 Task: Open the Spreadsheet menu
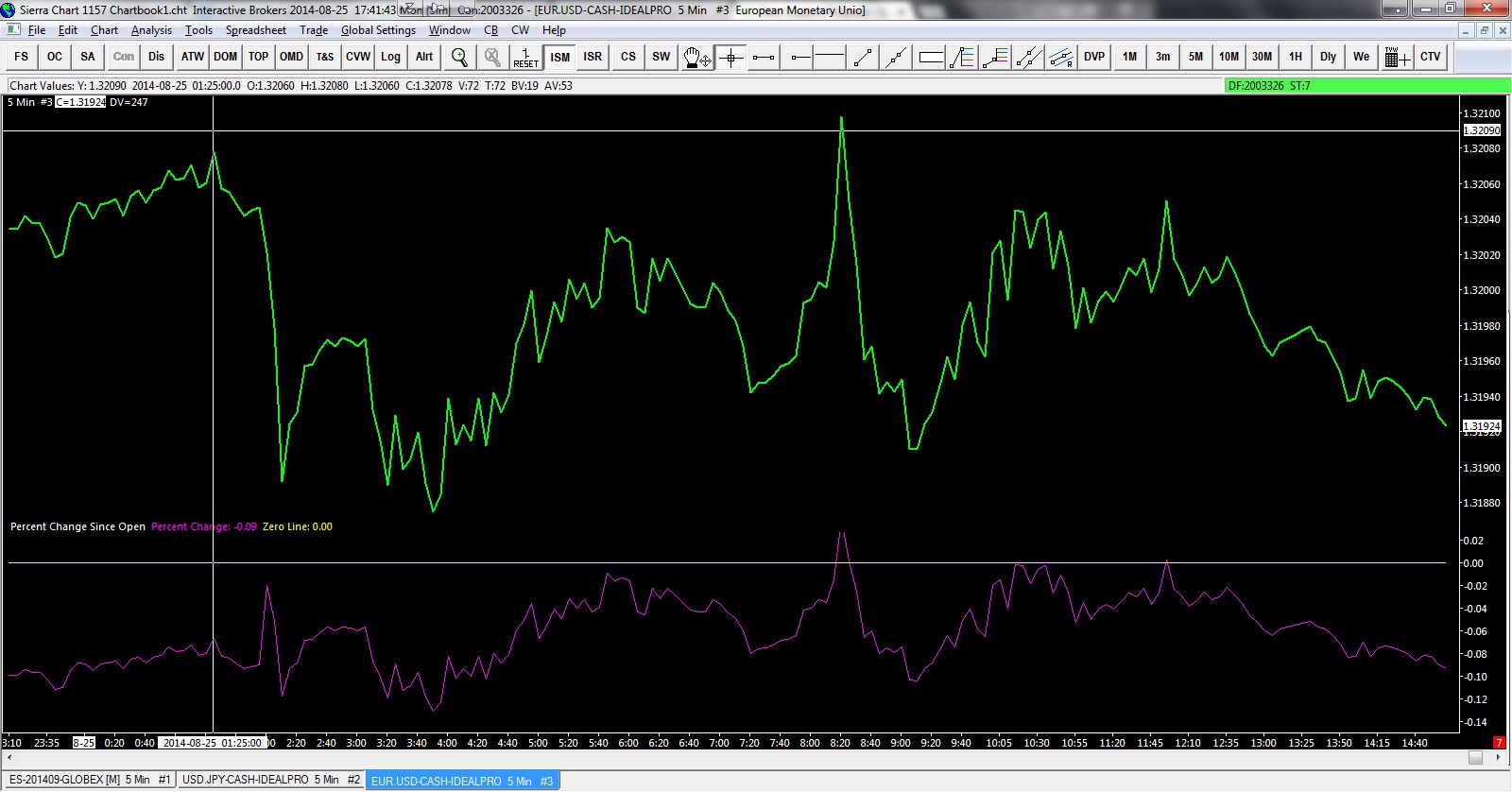(256, 30)
